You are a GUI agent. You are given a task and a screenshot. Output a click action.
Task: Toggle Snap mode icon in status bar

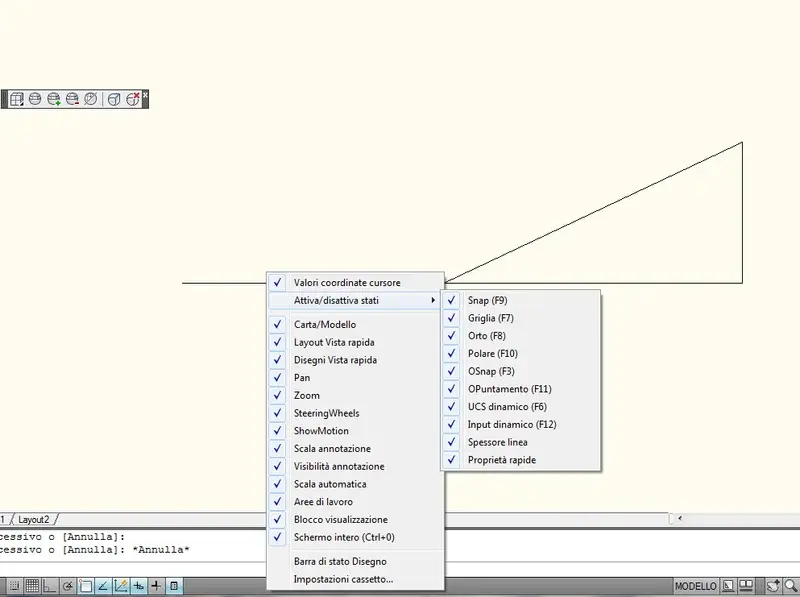(x=14, y=586)
